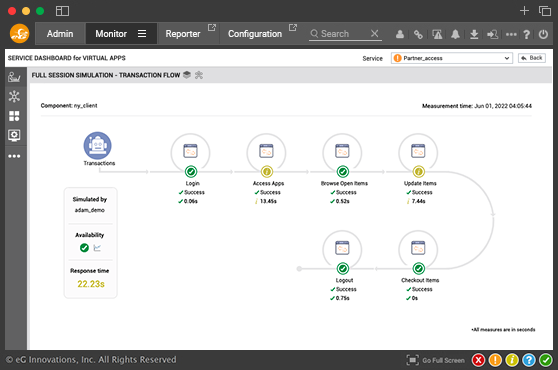Click the 0.06s Login time value

coord(191,201)
